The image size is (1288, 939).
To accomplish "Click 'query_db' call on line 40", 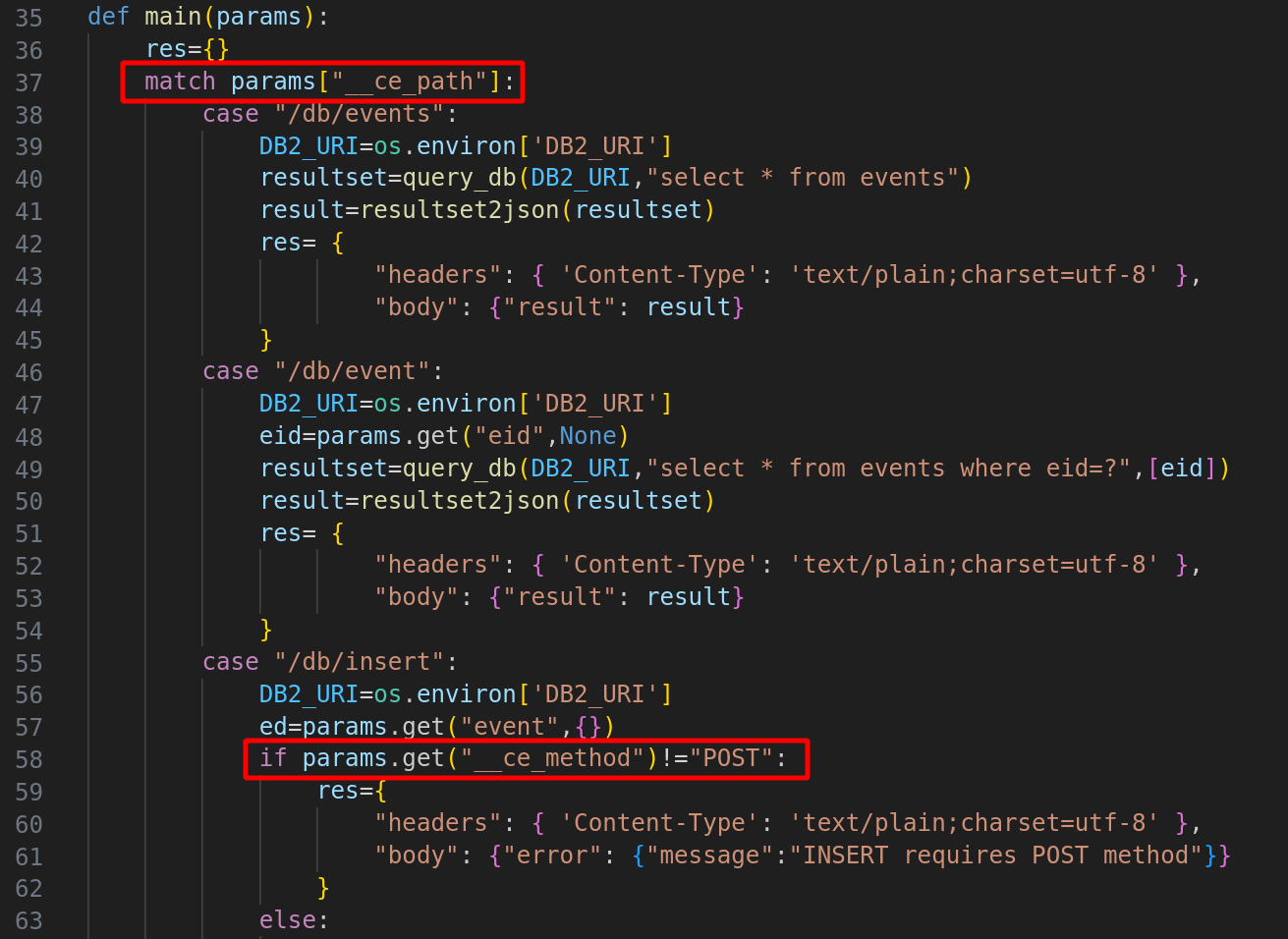I will pos(460,178).
